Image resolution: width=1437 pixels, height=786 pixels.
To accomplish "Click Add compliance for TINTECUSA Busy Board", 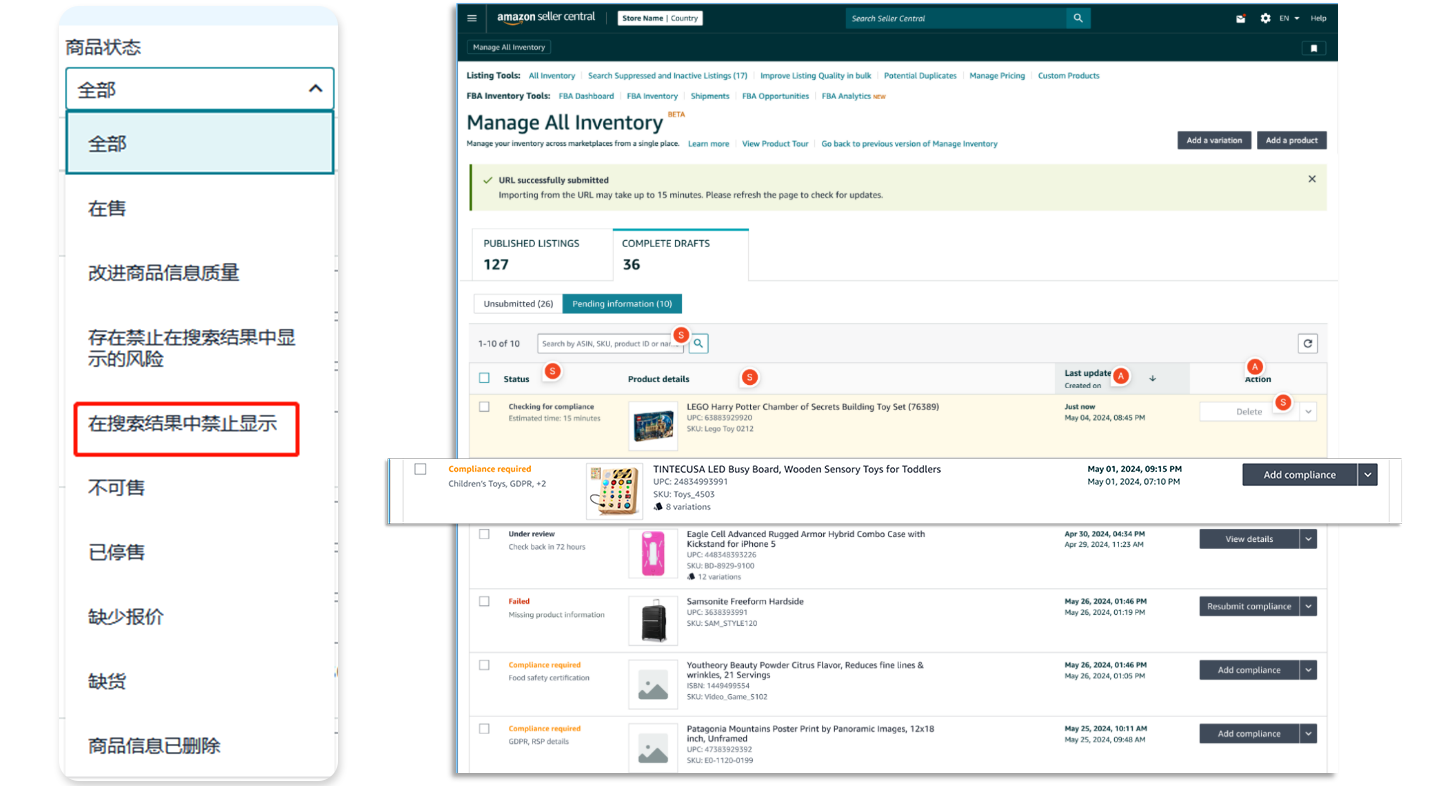I will point(1299,475).
